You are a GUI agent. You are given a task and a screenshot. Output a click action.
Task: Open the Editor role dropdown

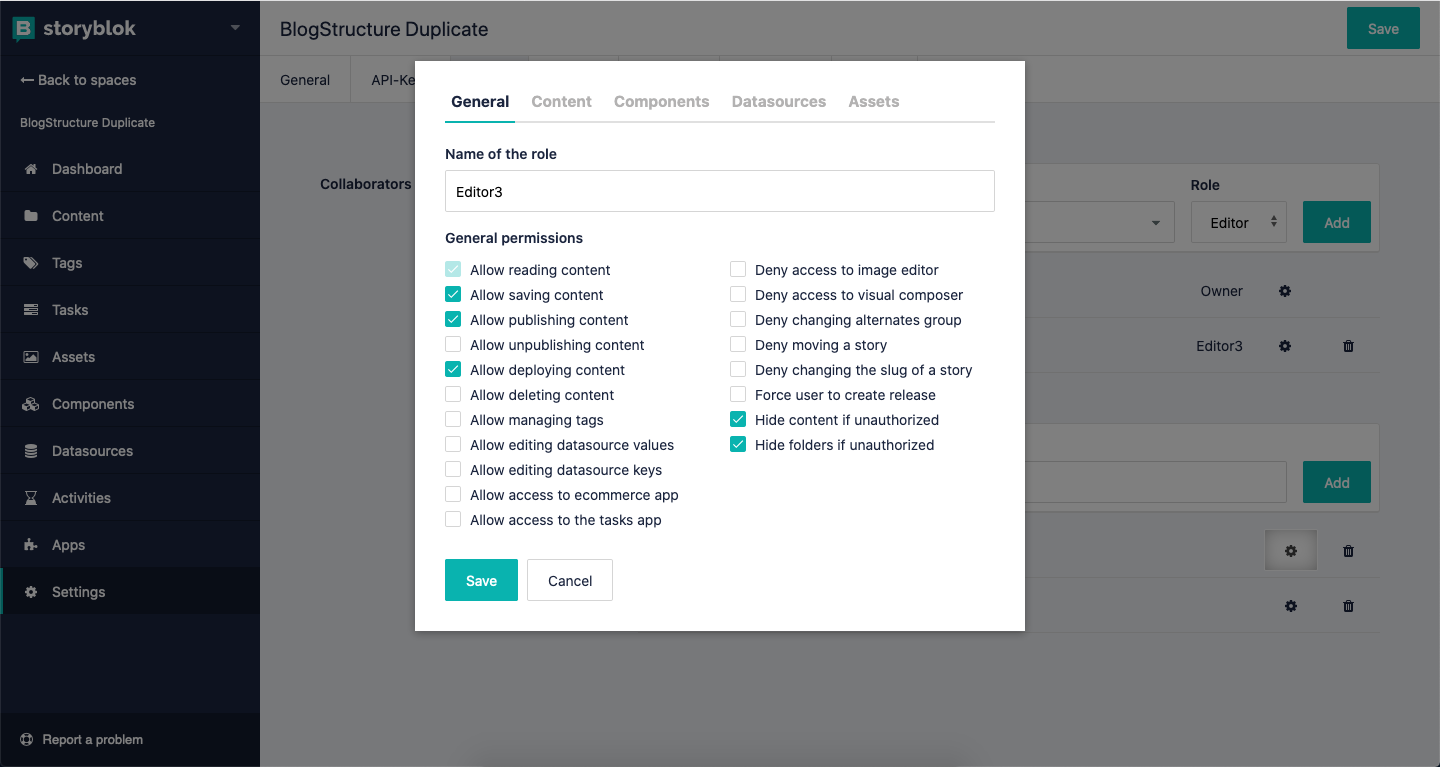tap(1238, 222)
